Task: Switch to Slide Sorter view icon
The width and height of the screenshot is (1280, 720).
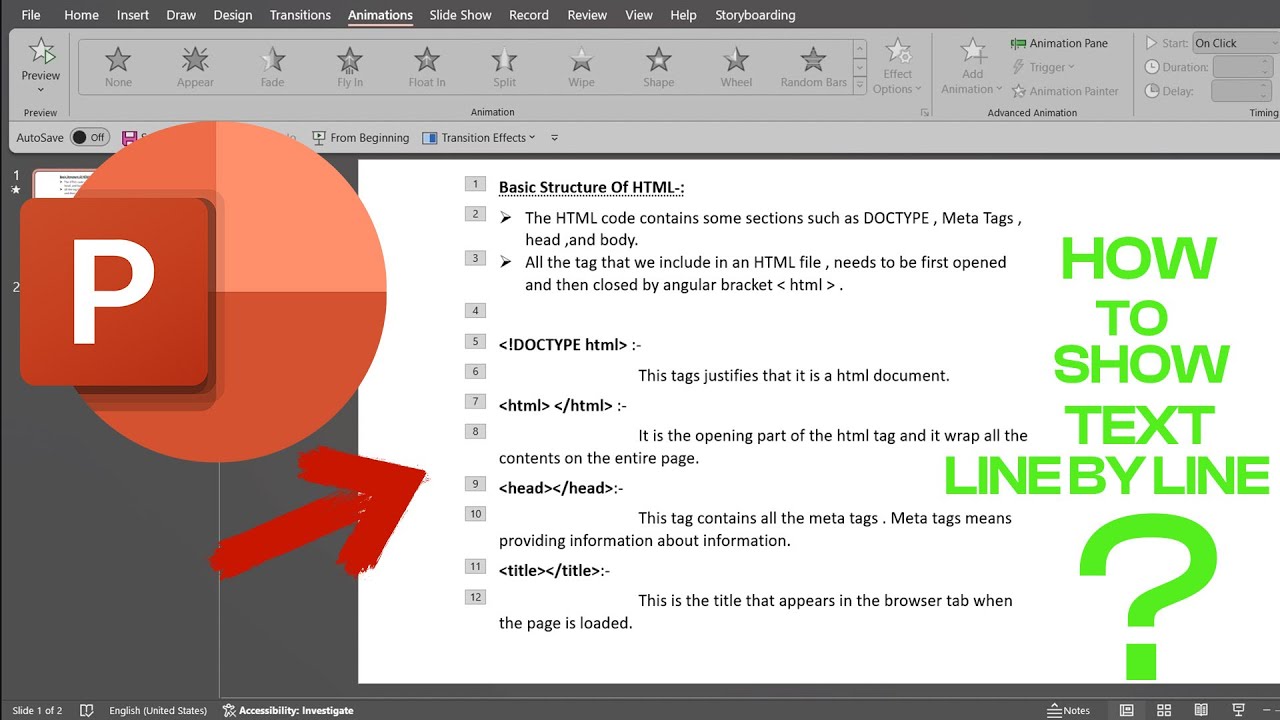Action: pos(1163,710)
